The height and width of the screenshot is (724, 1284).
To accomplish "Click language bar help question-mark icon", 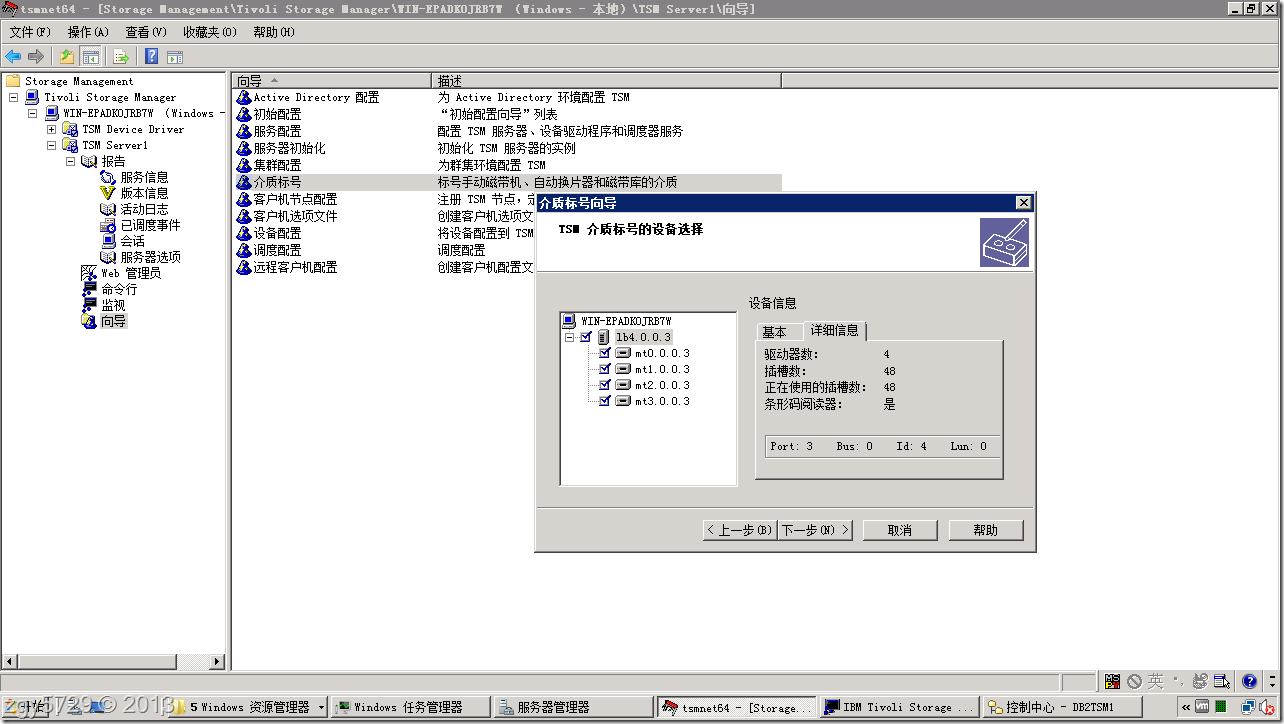I will [1249, 682].
